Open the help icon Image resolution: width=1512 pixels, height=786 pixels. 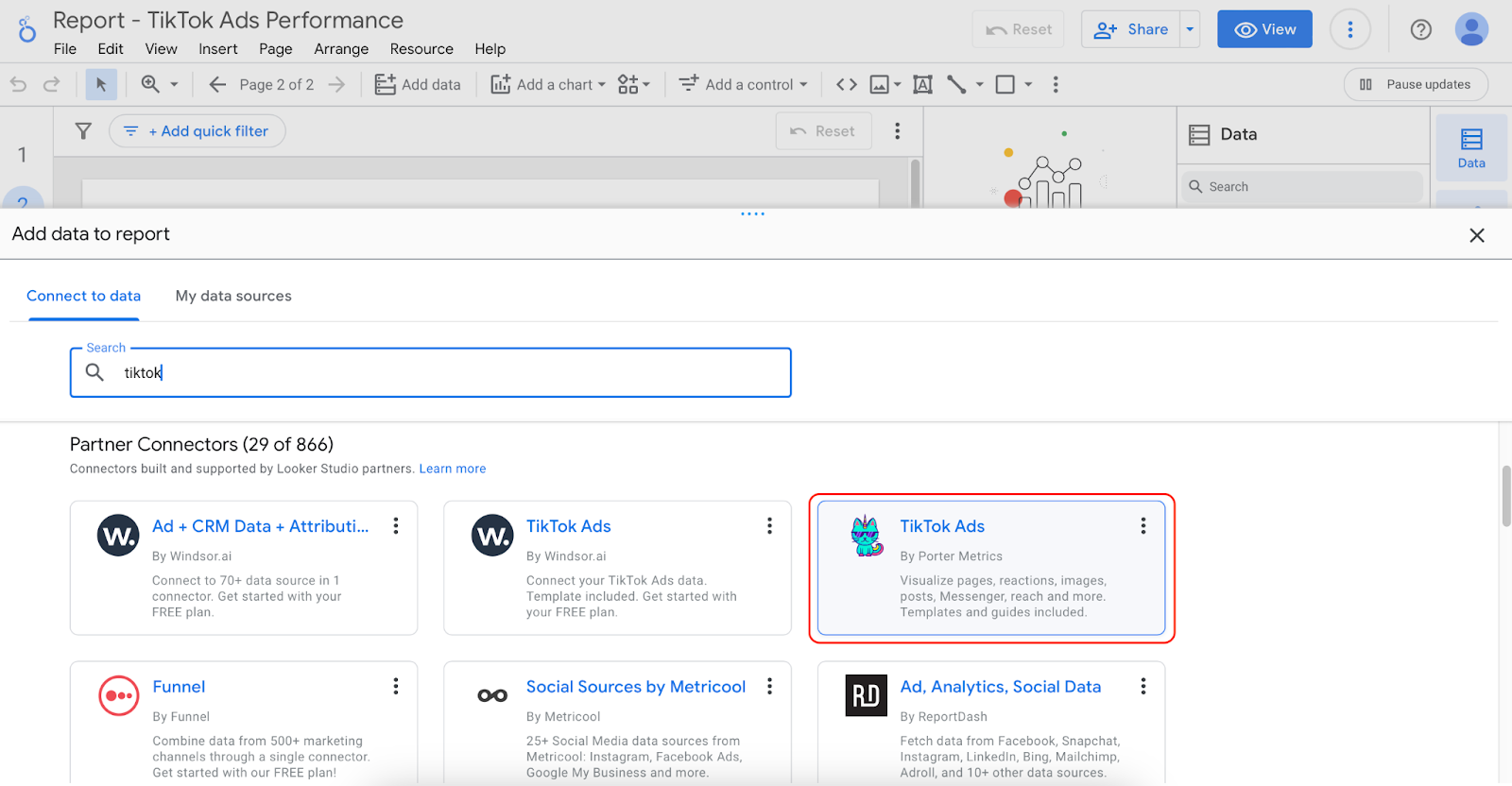click(1420, 29)
